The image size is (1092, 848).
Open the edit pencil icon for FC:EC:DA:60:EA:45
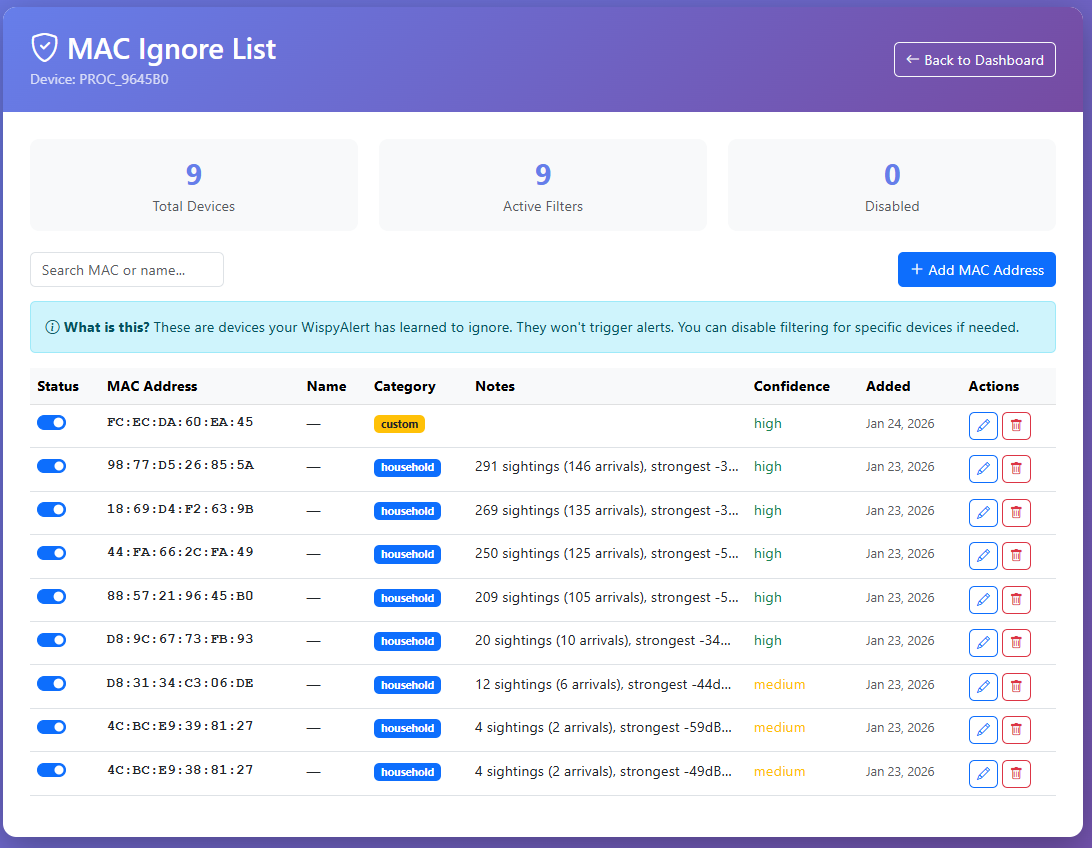pyautogui.click(x=983, y=425)
